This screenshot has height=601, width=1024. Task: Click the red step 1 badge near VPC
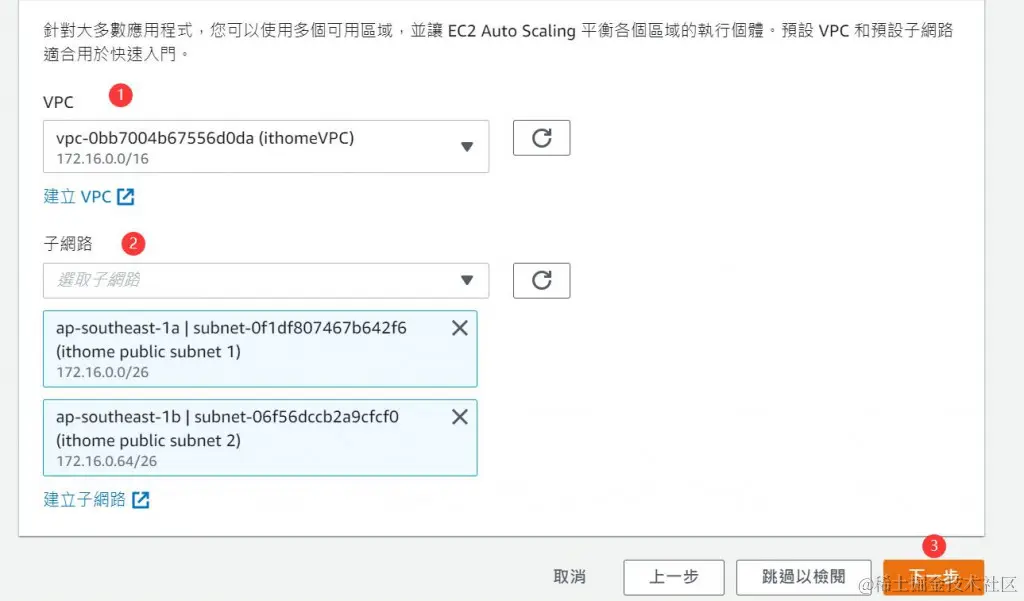(x=121, y=95)
